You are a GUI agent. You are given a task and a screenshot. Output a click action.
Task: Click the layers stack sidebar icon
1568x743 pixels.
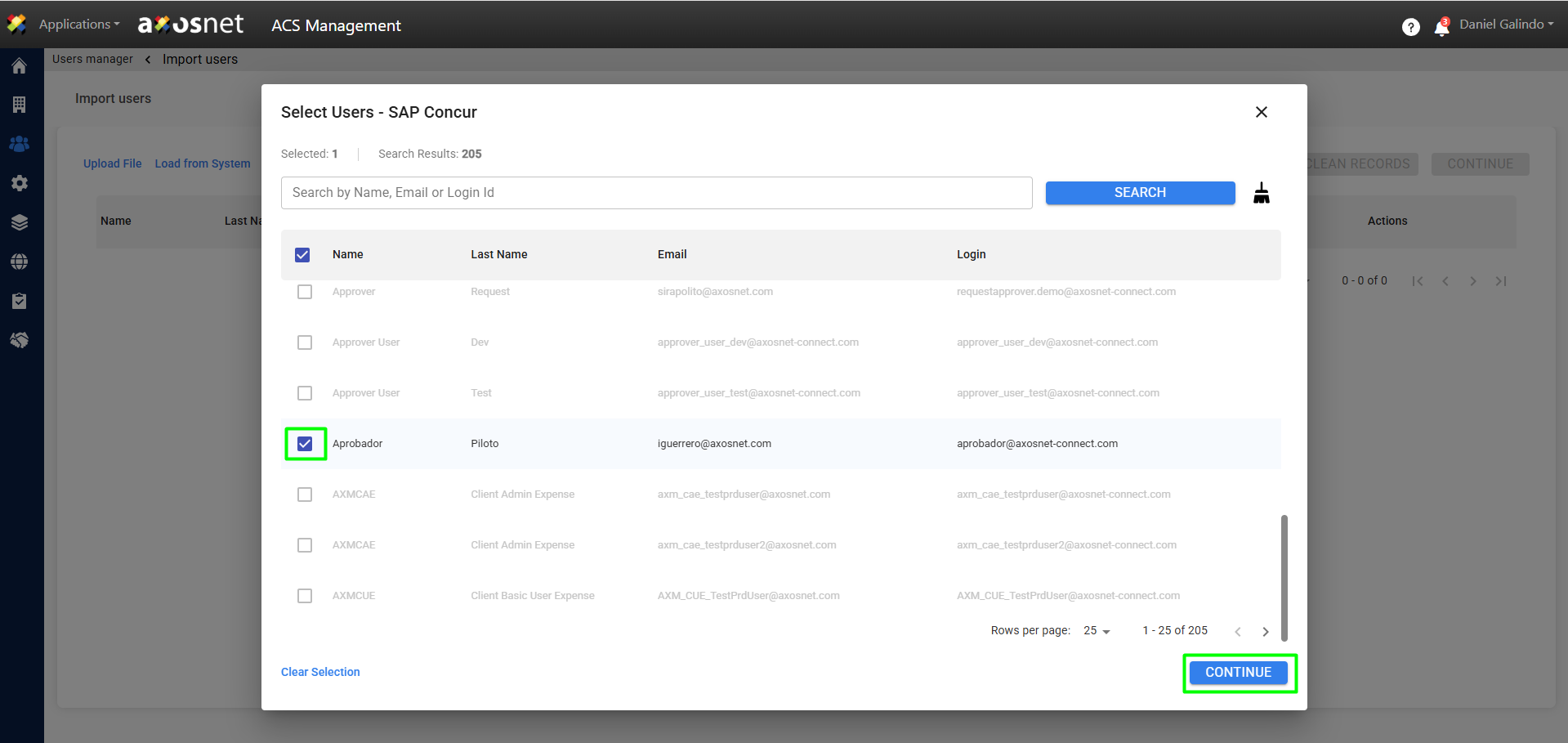20,222
